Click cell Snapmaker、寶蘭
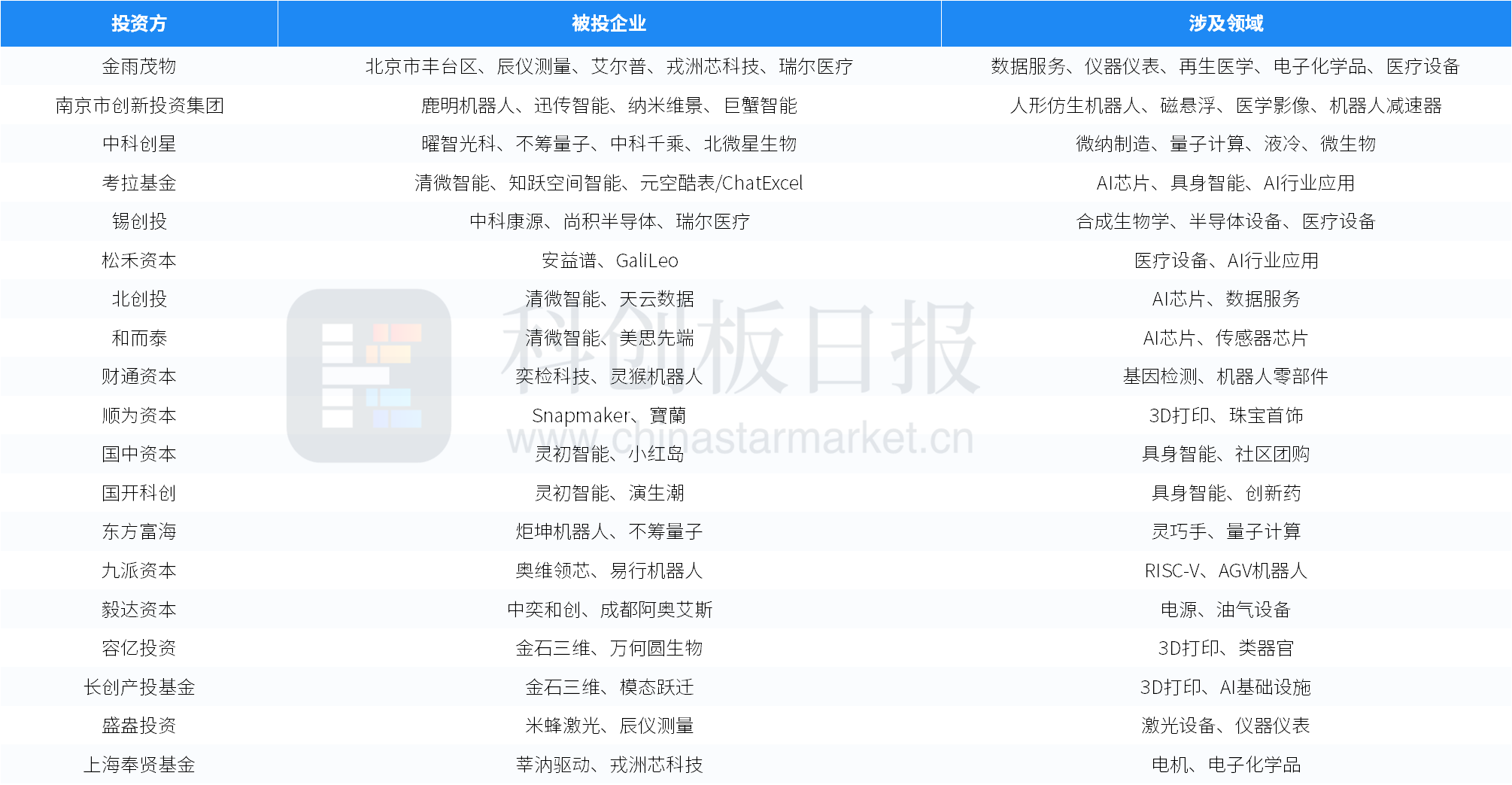 [609, 415]
